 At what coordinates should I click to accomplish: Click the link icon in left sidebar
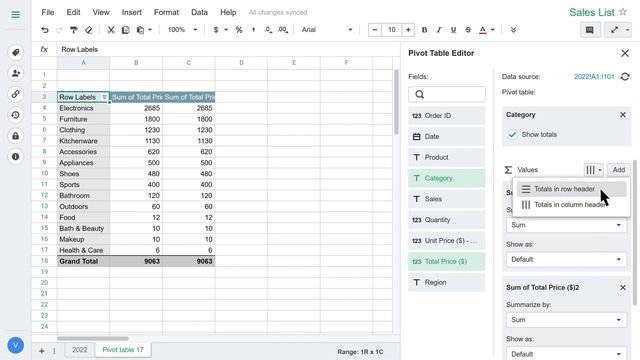pos(16,94)
